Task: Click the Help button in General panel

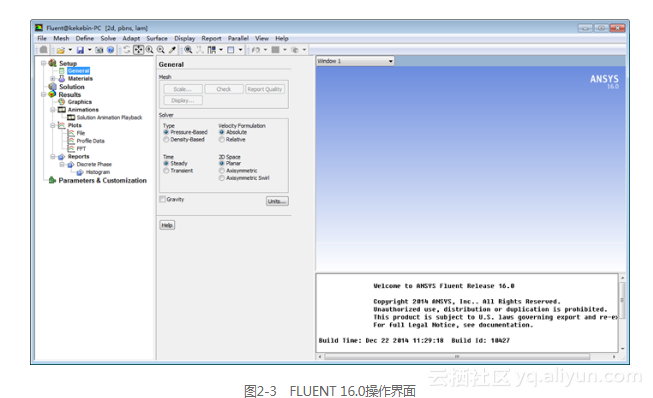Action: (167, 225)
